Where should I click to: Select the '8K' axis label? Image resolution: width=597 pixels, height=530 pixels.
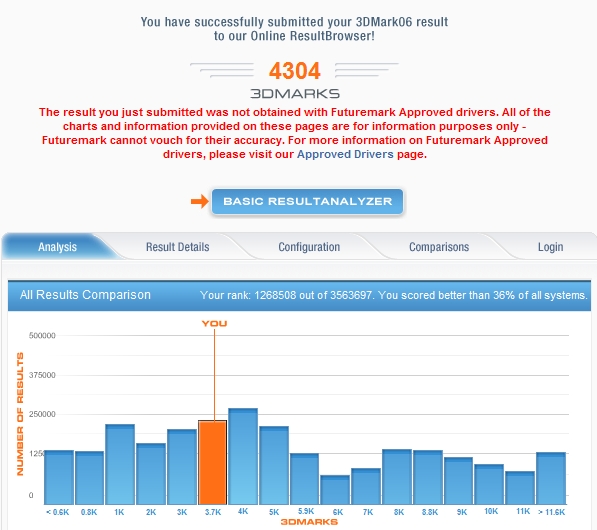pyautogui.click(x=399, y=512)
